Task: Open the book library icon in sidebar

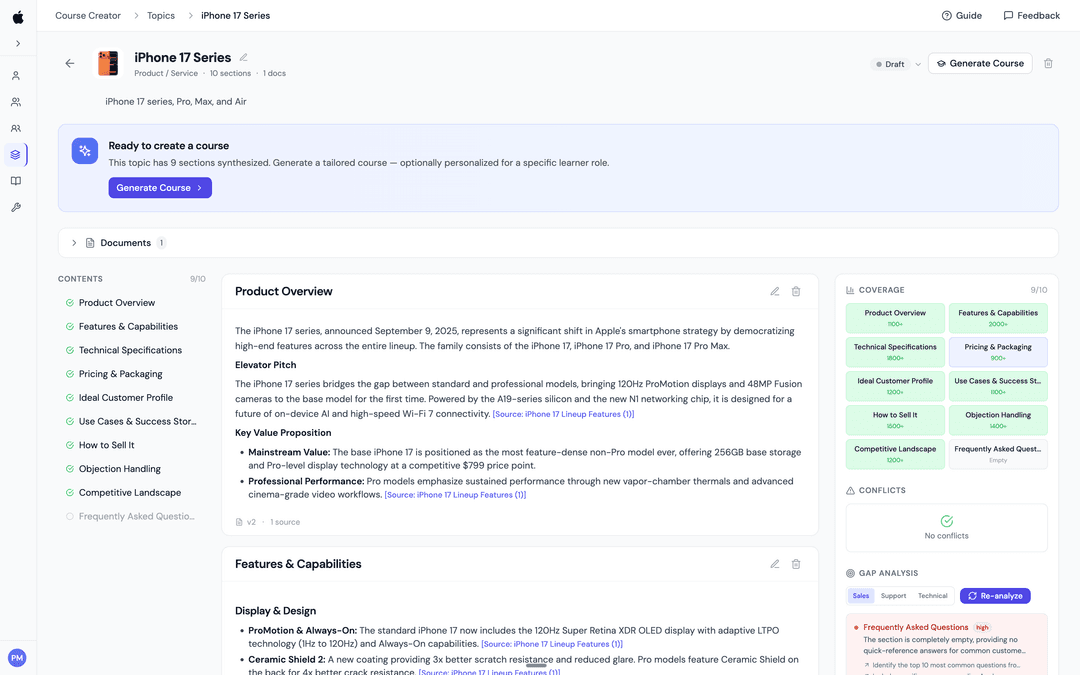Action: (15, 181)
